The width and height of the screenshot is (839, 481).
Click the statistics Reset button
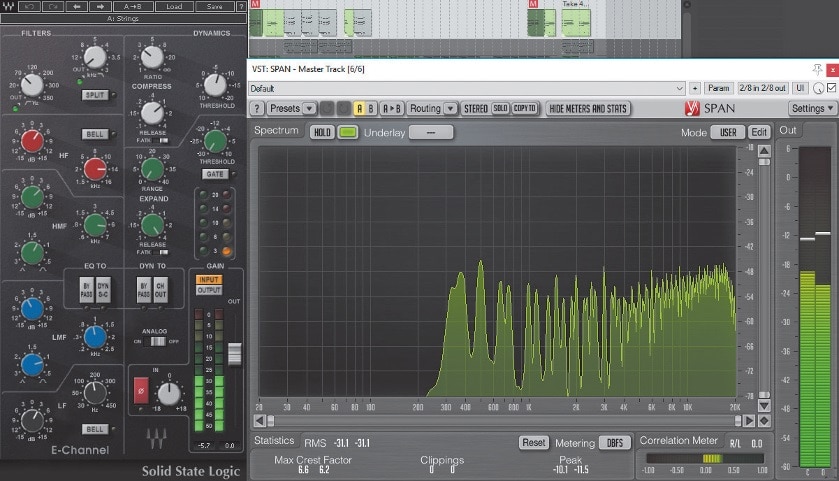(533, 443)
